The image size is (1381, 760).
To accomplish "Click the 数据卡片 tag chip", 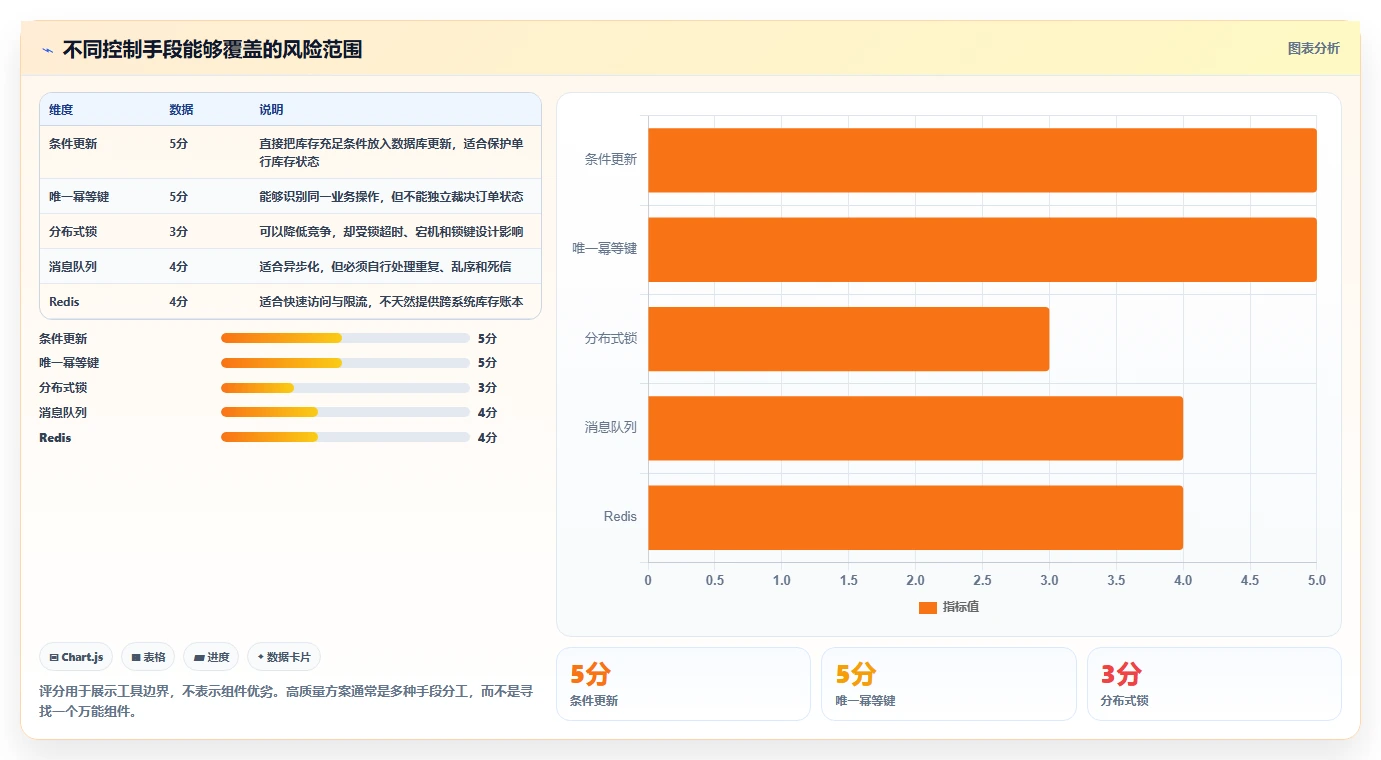I will coord(284,657).
